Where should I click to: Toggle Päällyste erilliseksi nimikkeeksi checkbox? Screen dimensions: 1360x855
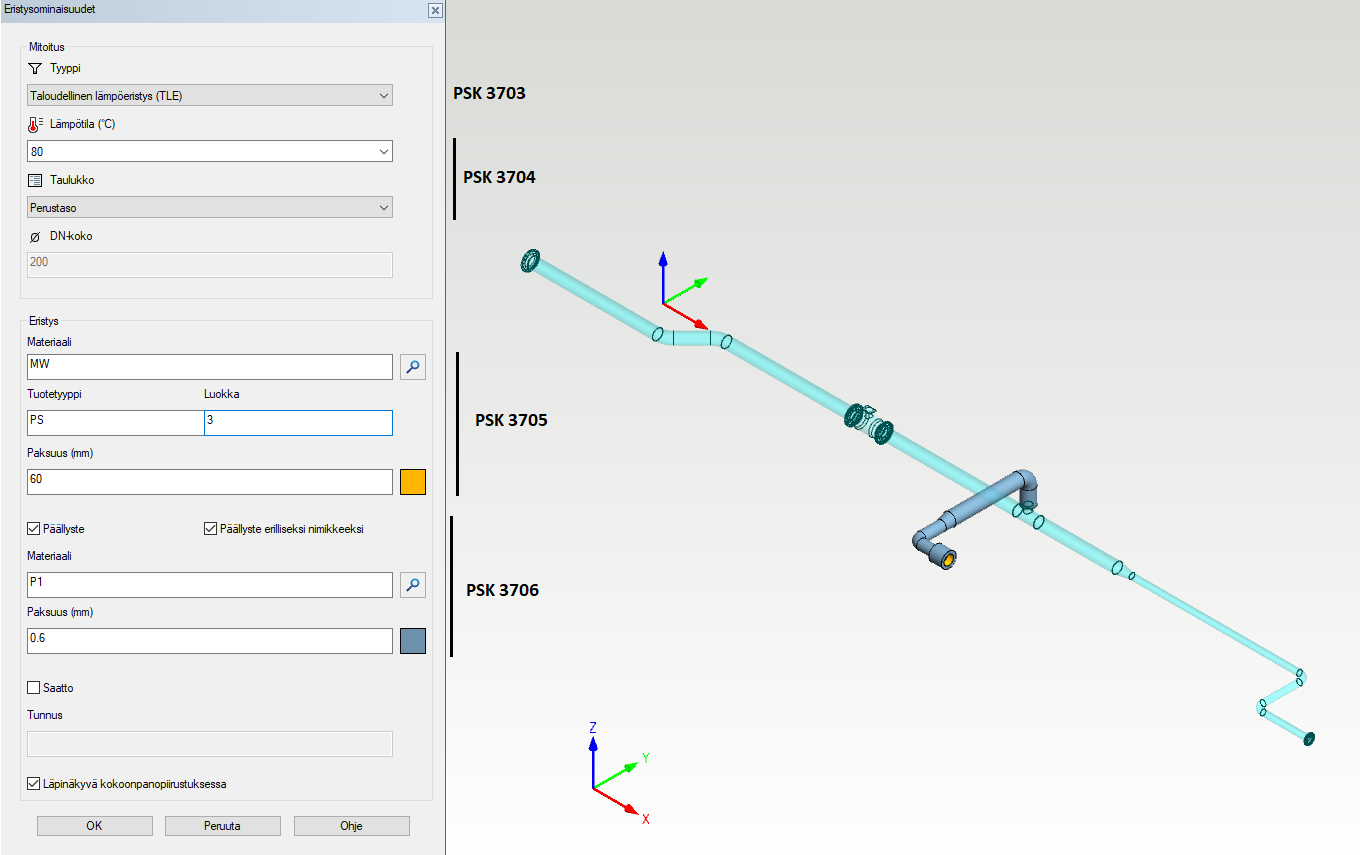(210, 528)
